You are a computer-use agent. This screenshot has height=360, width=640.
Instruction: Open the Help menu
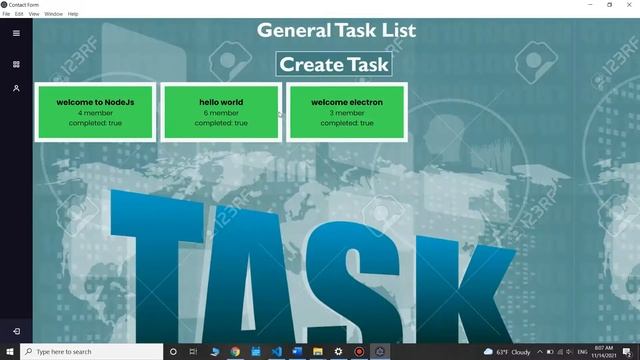click(73, 14)
